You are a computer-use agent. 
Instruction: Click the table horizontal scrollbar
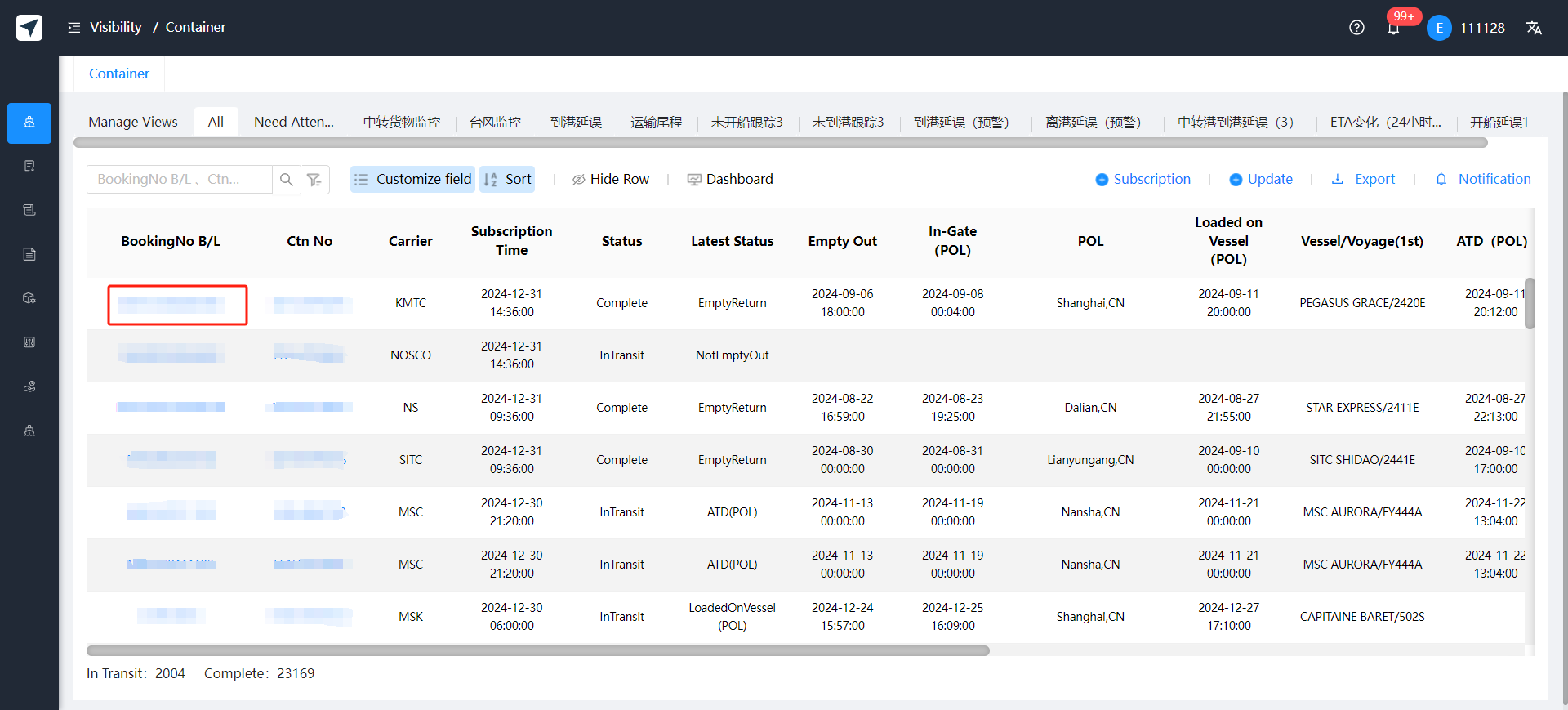tap(538, 651)
